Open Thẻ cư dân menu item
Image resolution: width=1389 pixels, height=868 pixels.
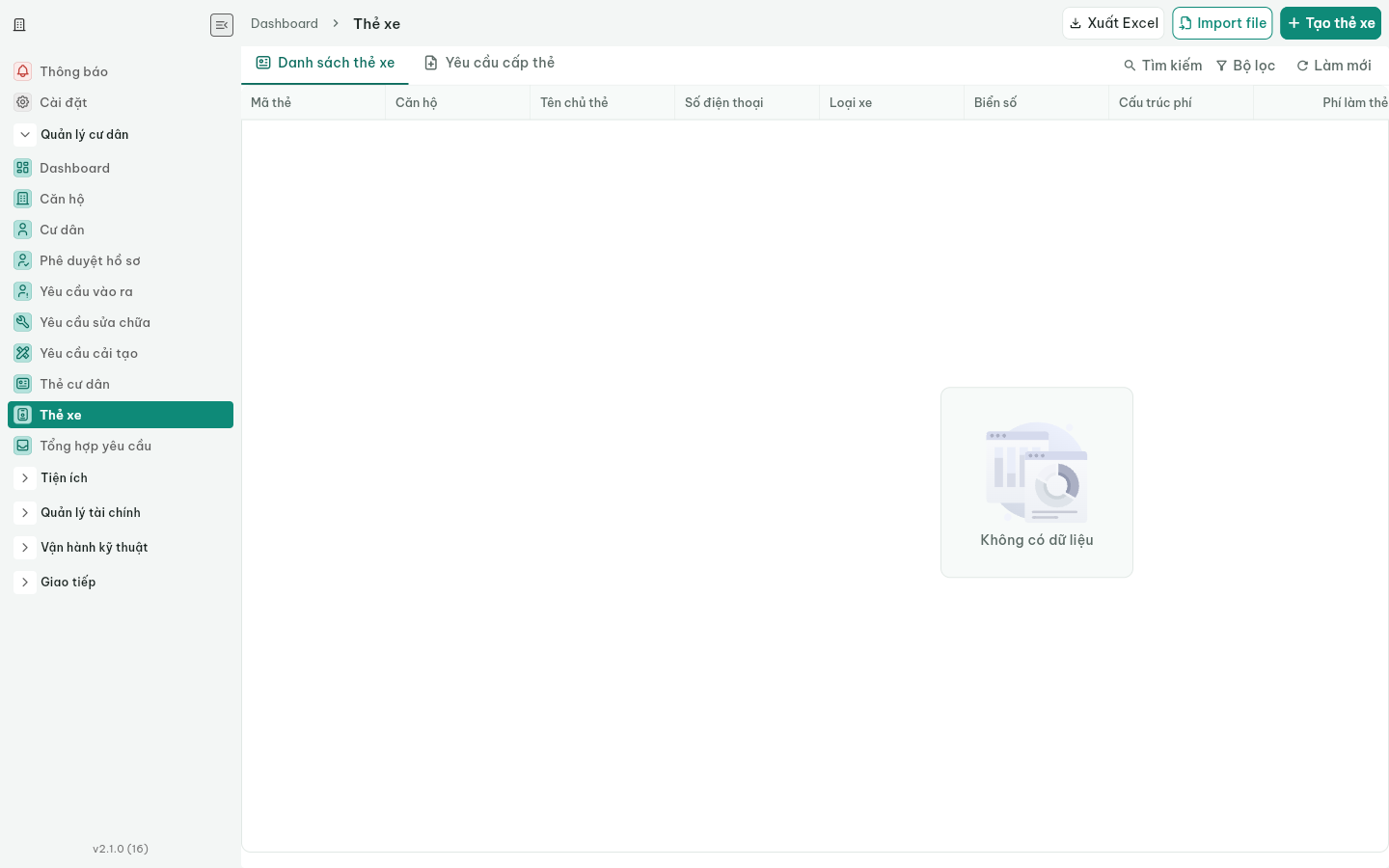click(x=121, y=384)
